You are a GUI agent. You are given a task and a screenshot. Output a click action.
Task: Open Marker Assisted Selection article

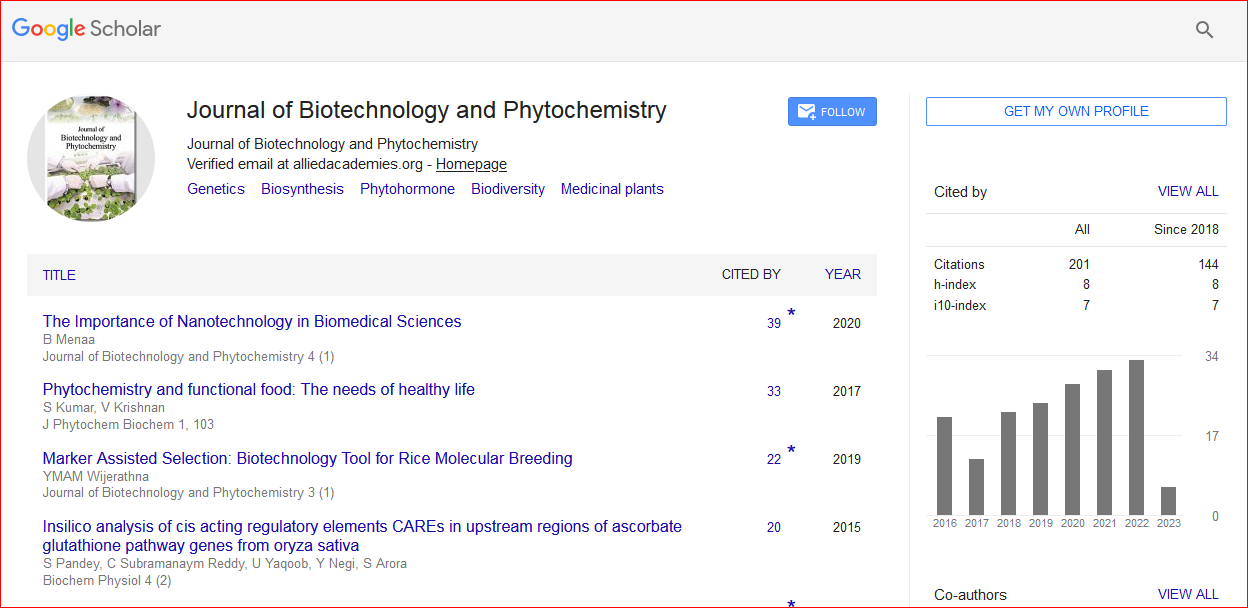coord(307,459)
